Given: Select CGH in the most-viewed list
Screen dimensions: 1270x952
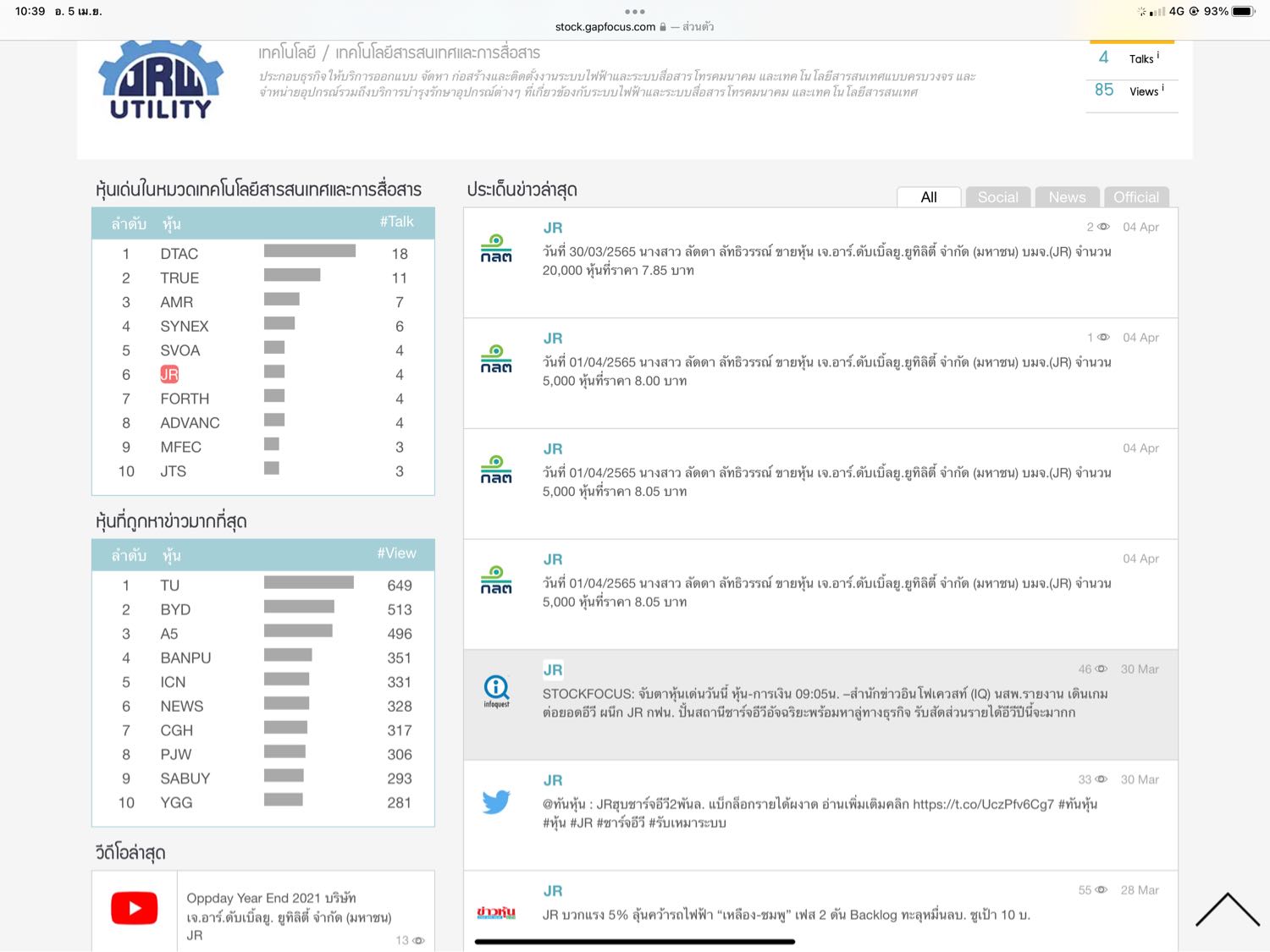Looking at the screenshot, I should [176, 731].
